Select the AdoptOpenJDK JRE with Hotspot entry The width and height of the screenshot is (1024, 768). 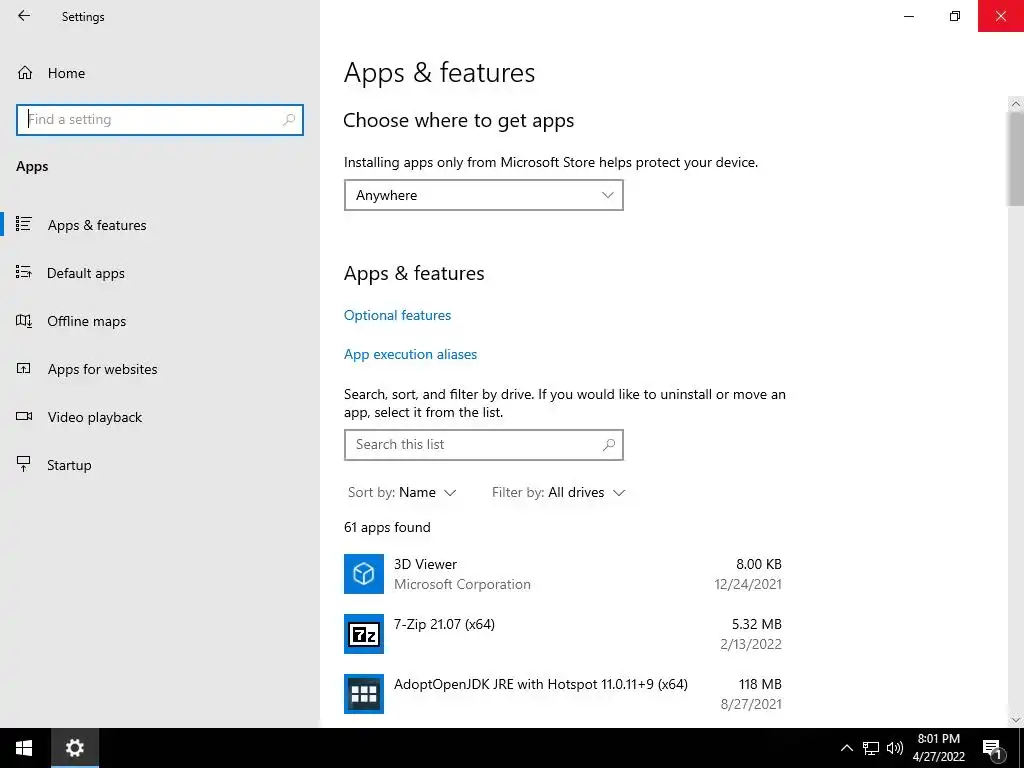click(563, 694)
